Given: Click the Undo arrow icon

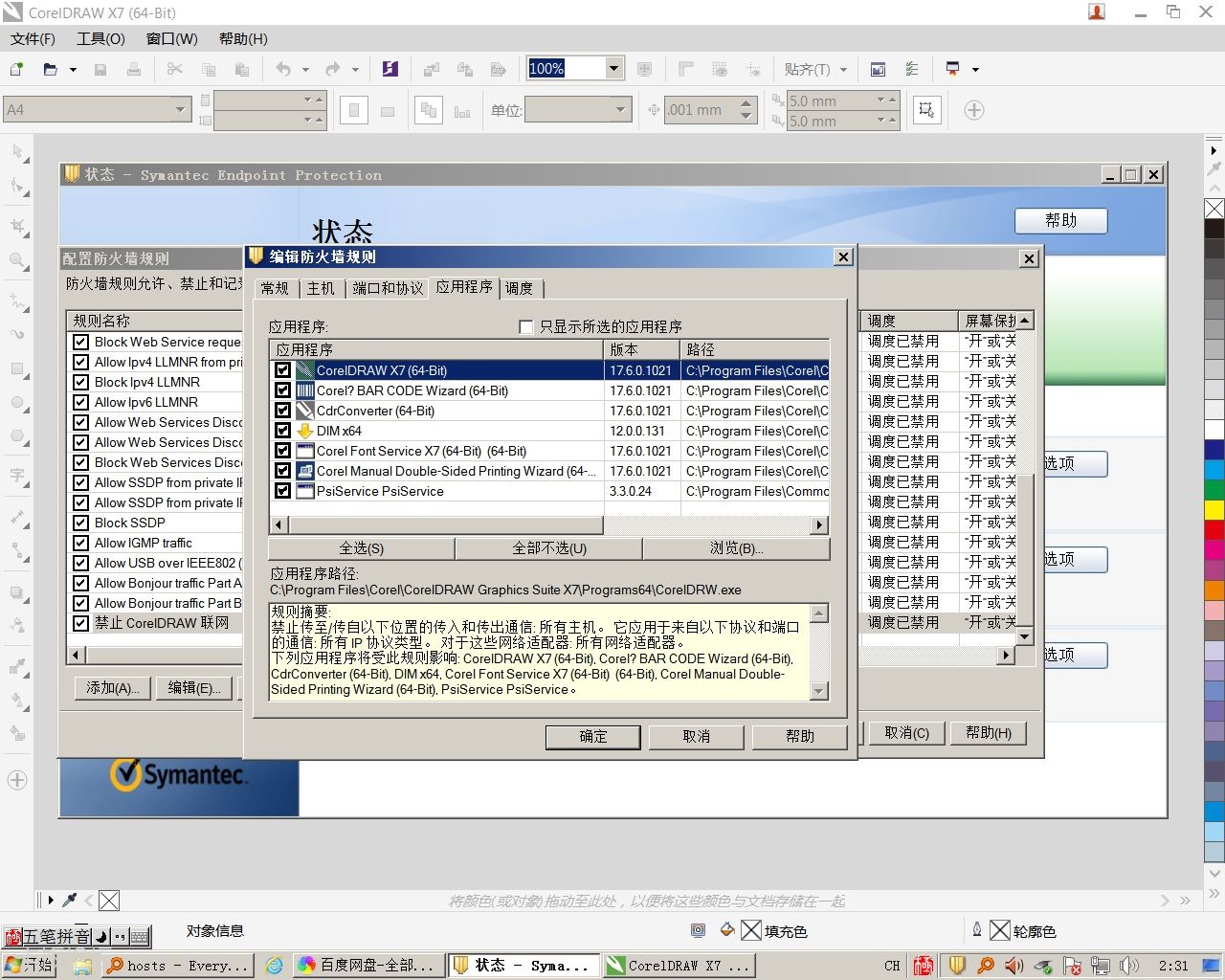Looking at the screenshot, I should click(x=283, y=69).
